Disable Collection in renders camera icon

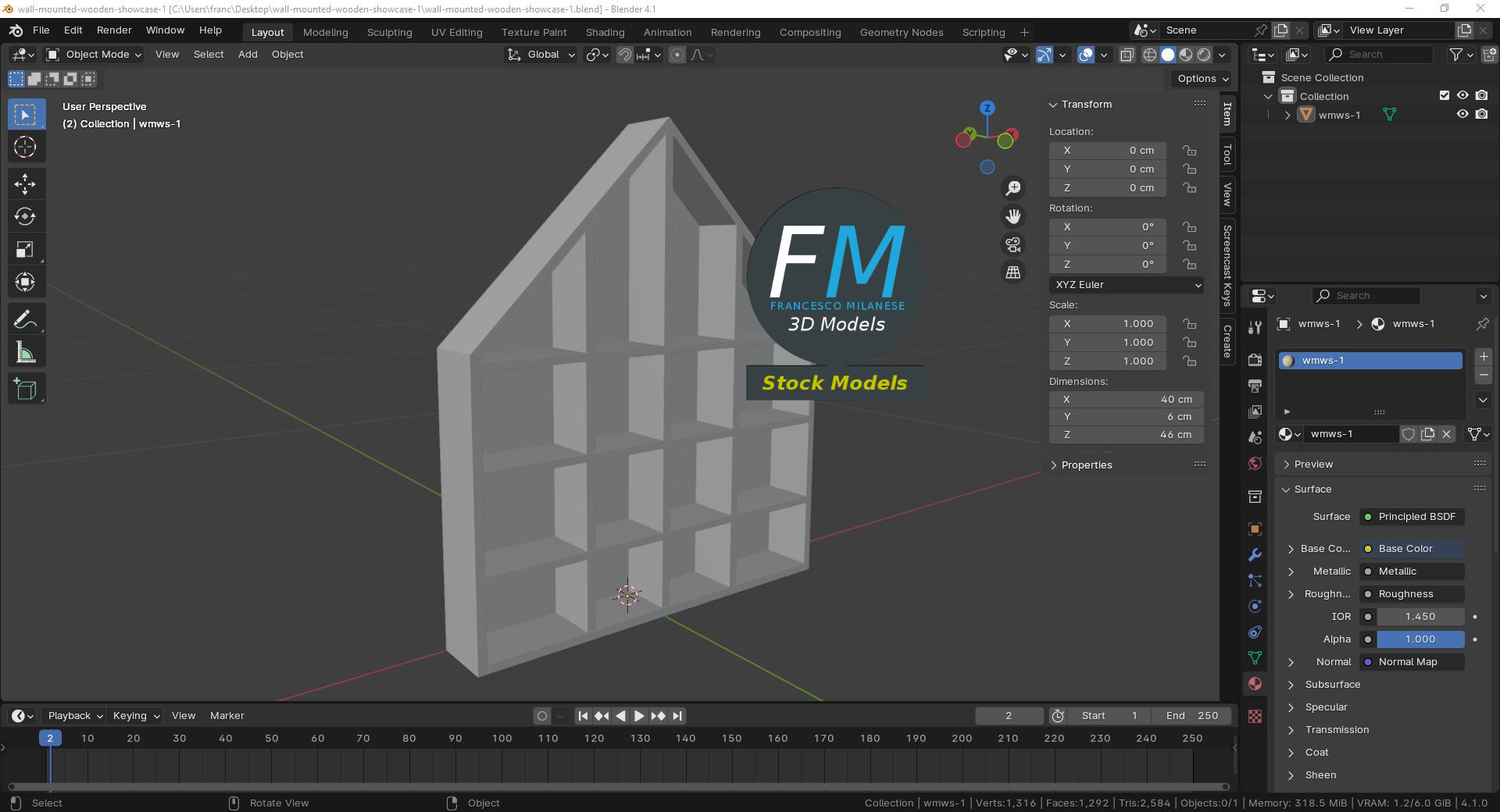1481,96
